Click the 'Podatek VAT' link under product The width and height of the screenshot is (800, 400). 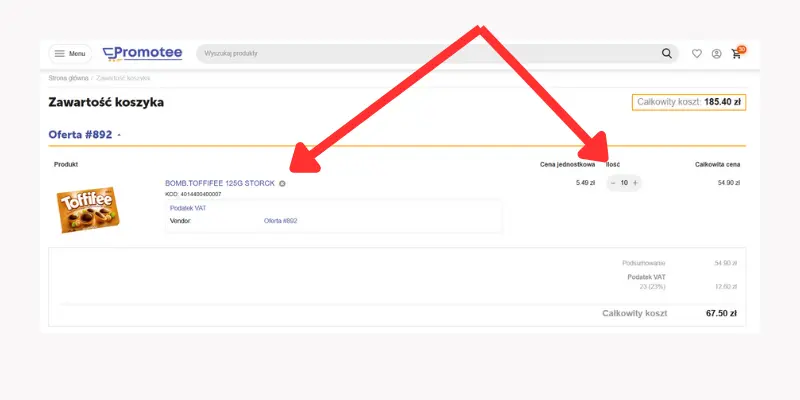tap(187, 208)
